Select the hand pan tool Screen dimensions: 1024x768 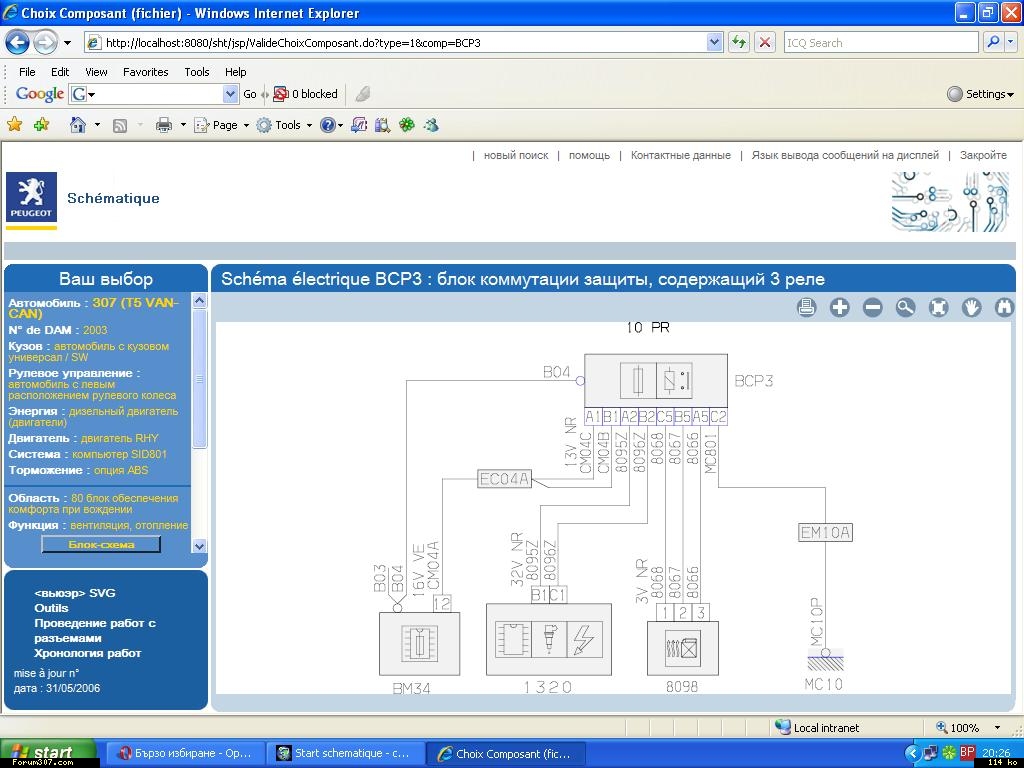coord(972,307)
